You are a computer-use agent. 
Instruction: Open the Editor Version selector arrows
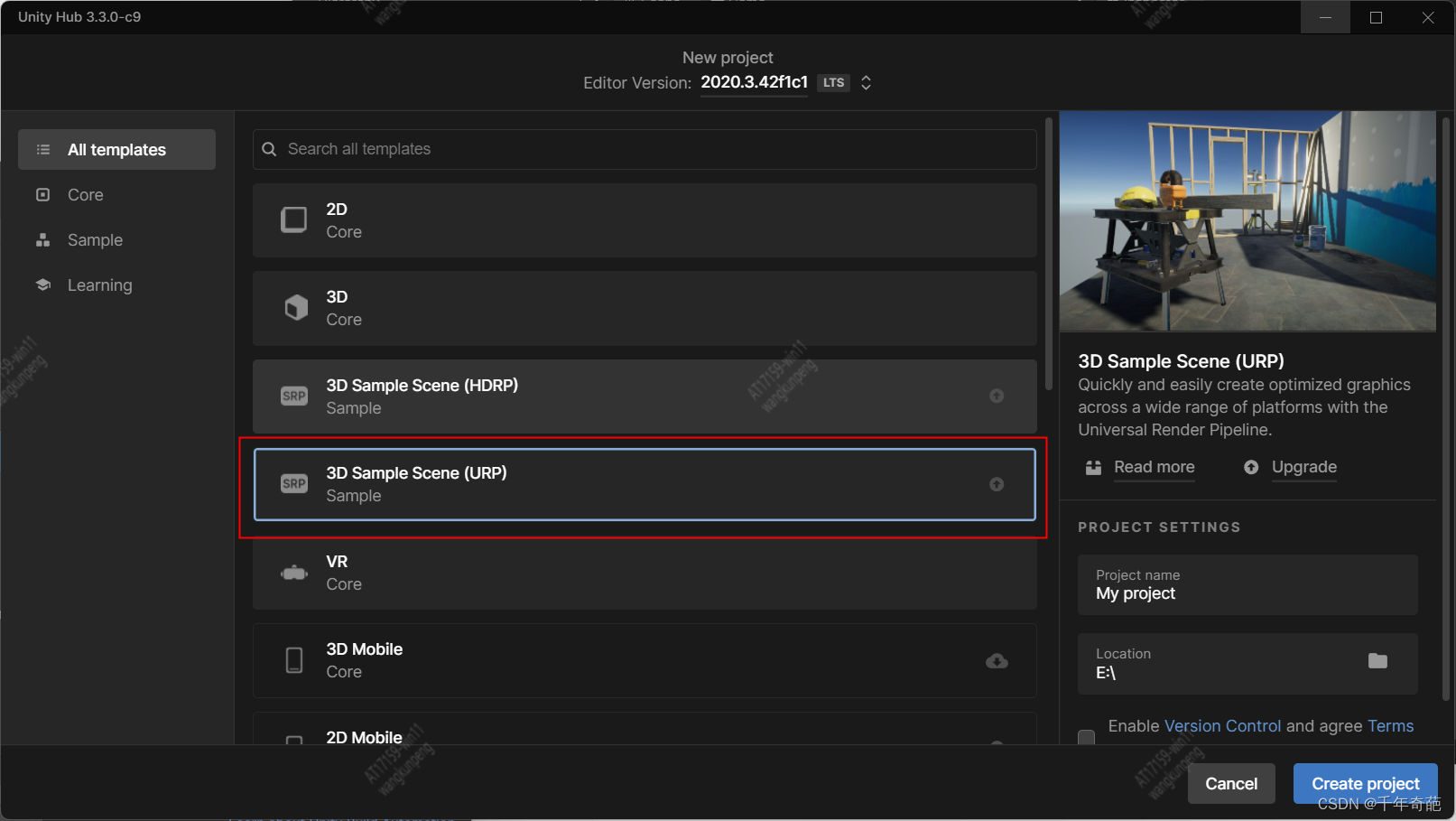pos(866,82)
